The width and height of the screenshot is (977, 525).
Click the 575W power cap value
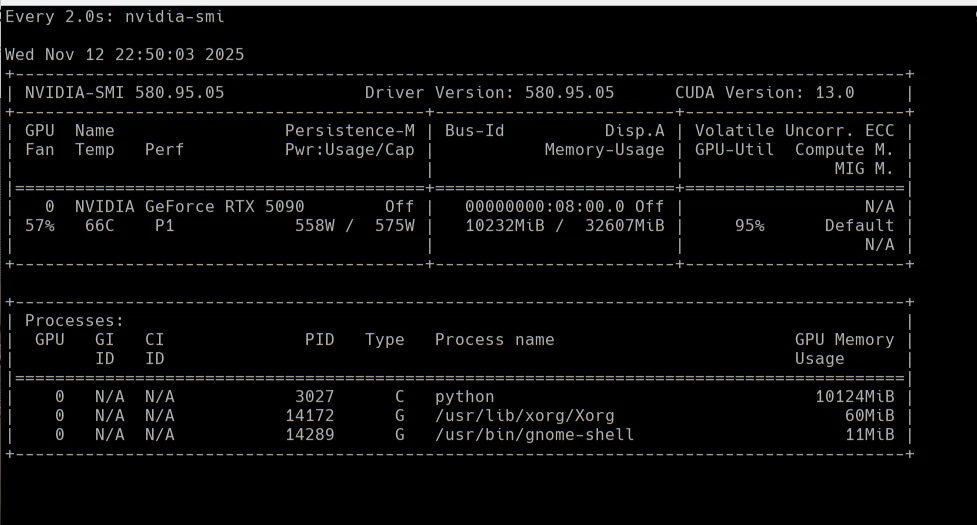coord(394,226)
